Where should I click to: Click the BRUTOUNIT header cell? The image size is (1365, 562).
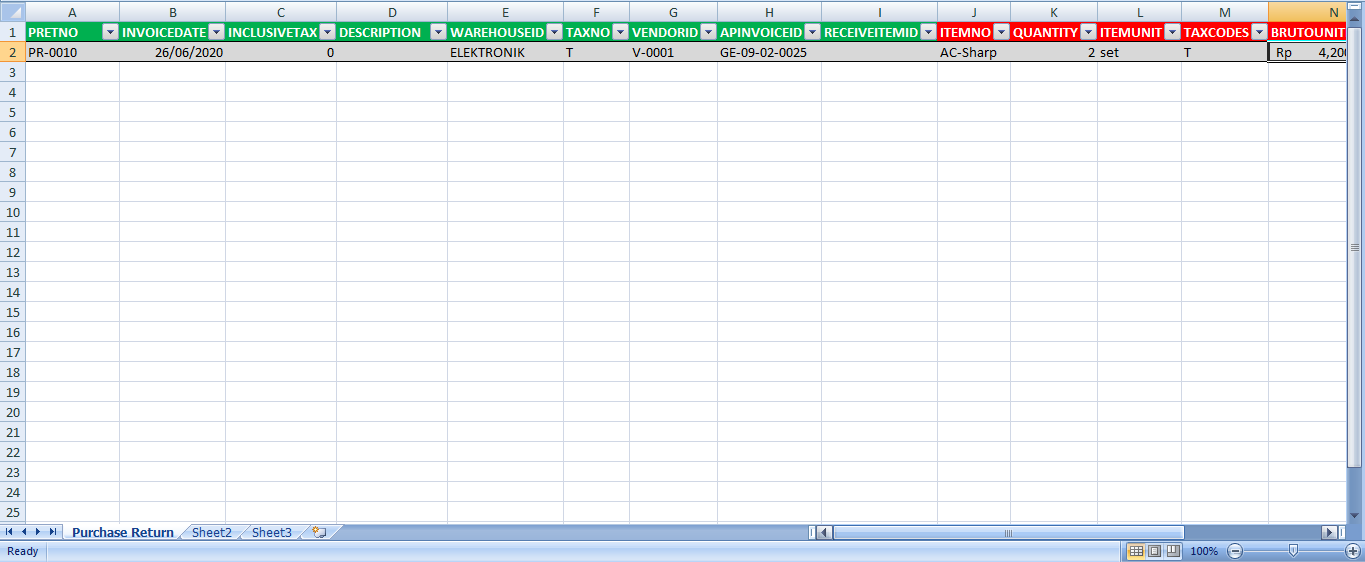pyautogui.click(x=1308, y=32)
